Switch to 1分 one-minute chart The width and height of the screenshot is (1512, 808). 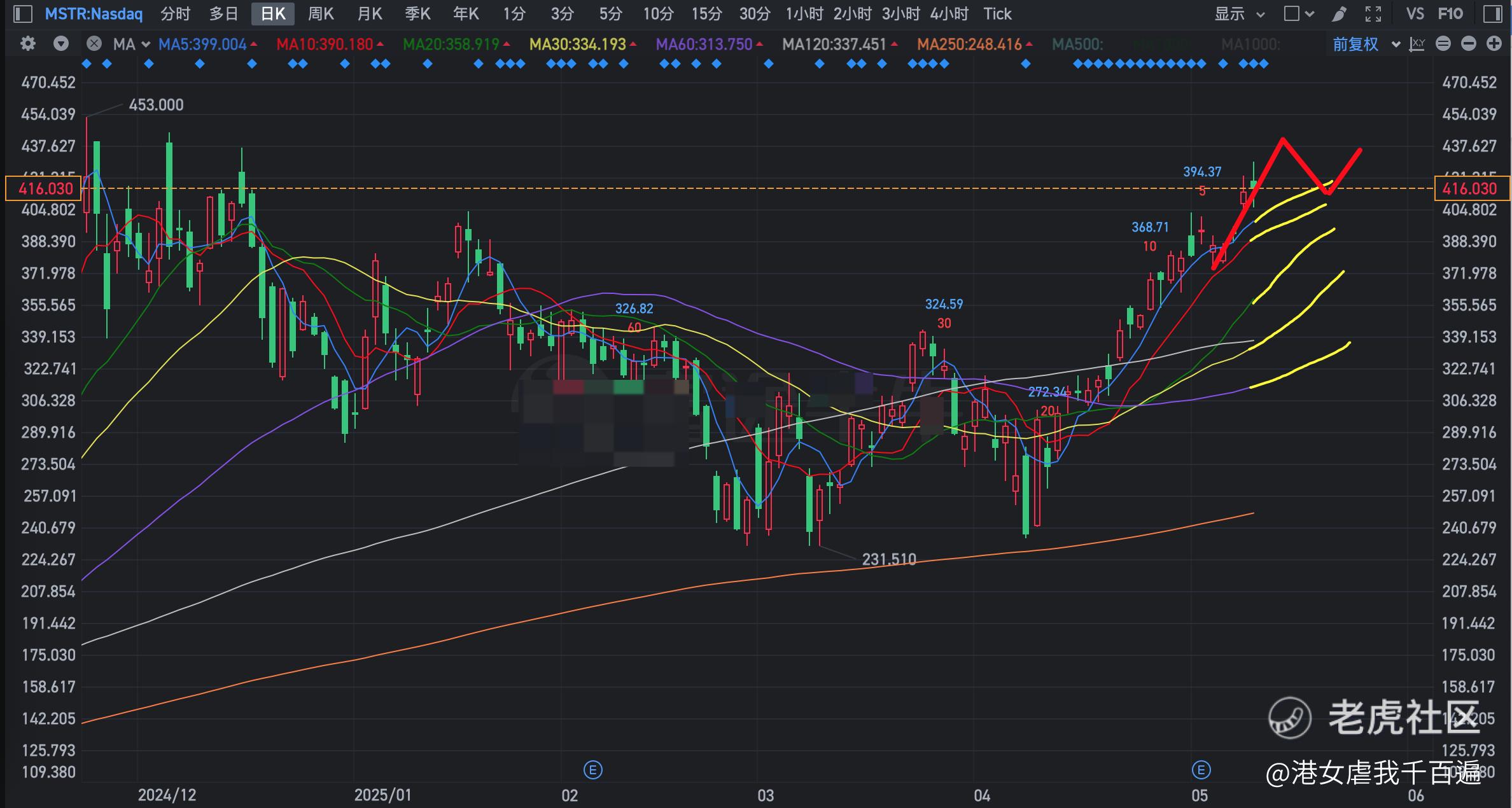[x=514, y=13]
